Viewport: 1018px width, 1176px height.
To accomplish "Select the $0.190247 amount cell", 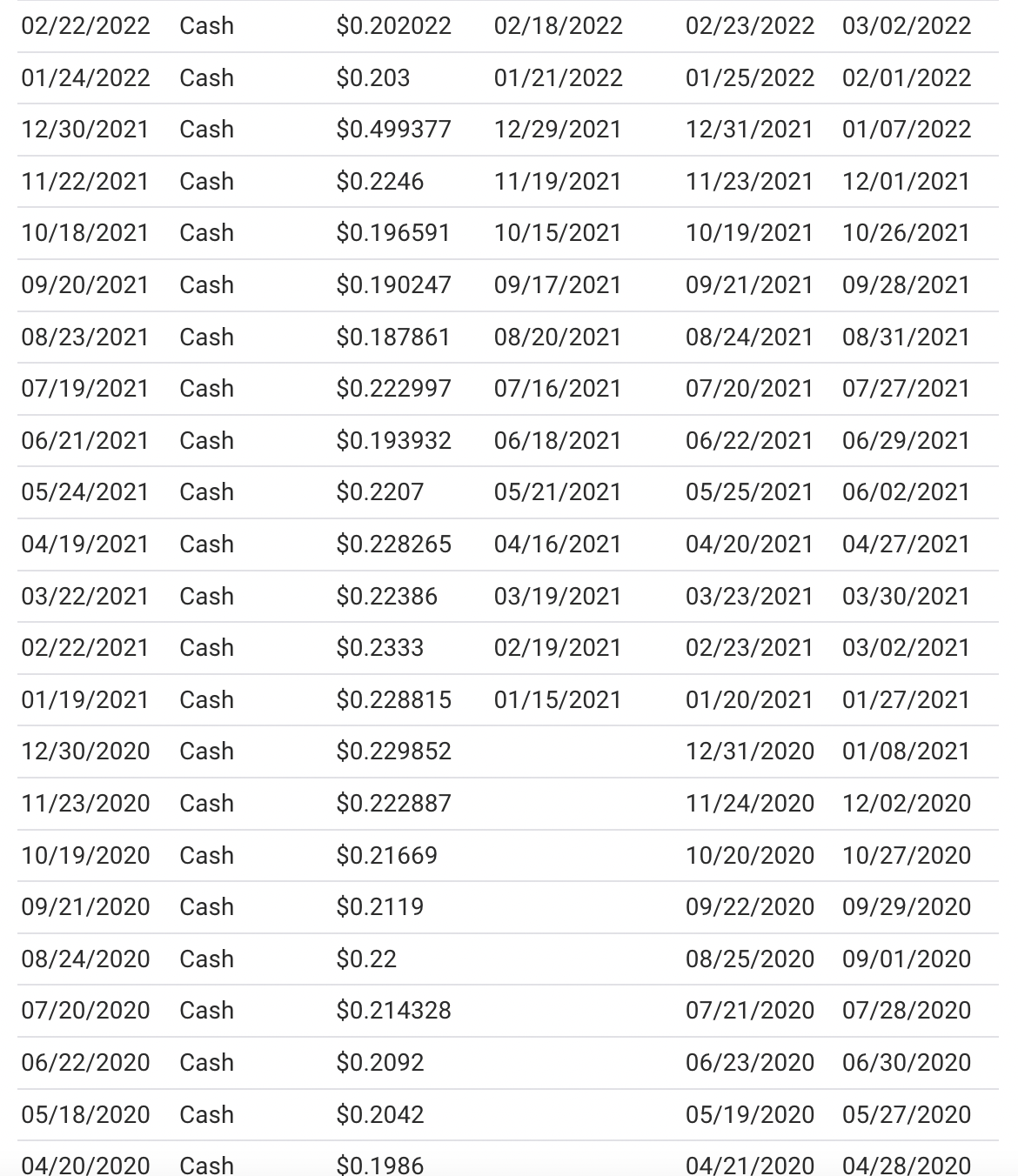I will pyautogui.click(x=393, y=284).
